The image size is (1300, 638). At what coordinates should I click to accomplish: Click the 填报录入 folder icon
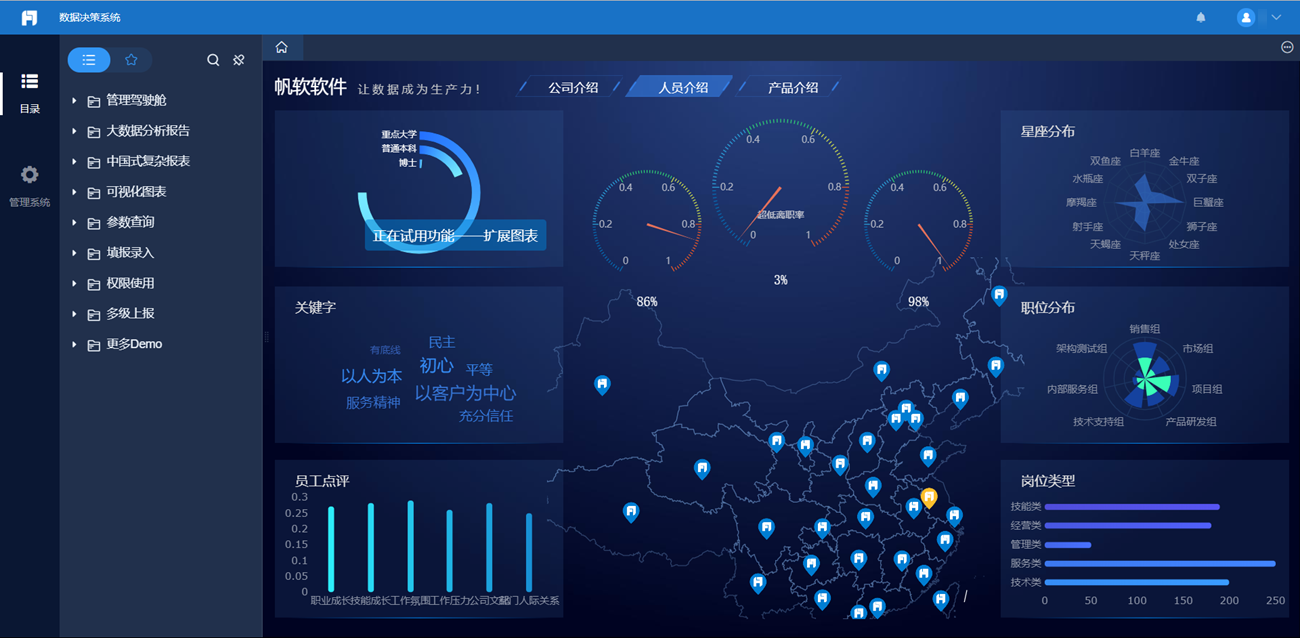coord(93,254)
